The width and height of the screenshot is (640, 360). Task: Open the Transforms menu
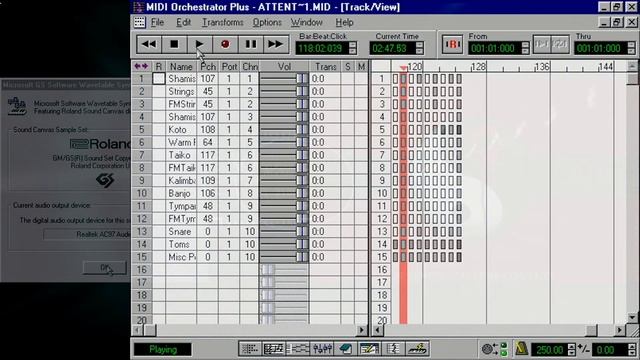(222, 22)
